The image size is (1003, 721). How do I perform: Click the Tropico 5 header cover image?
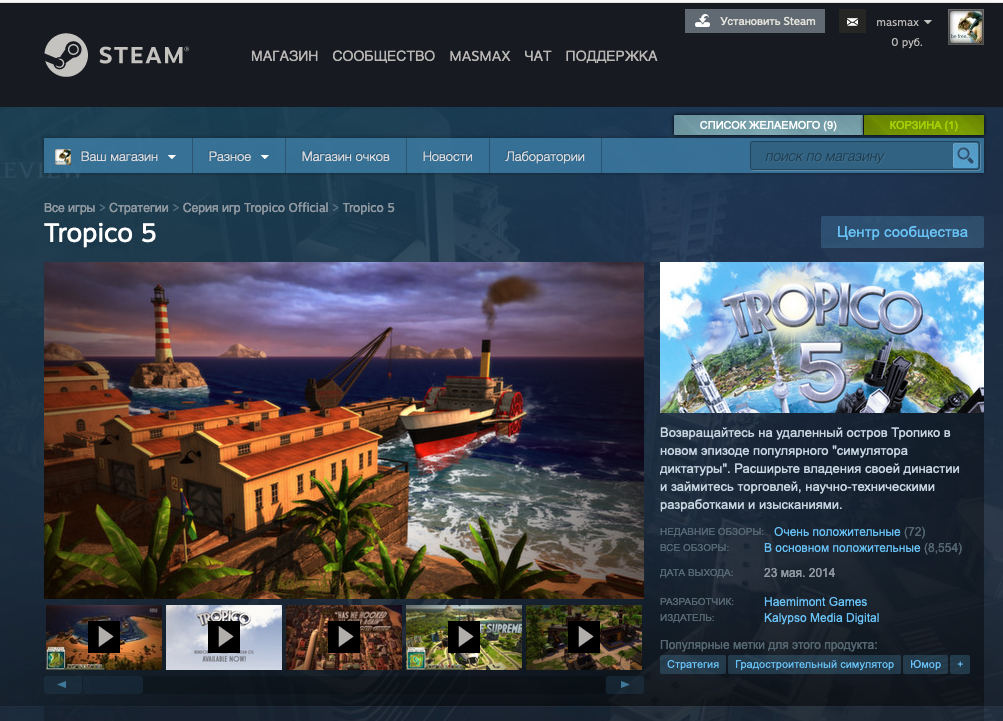[822, 337]
